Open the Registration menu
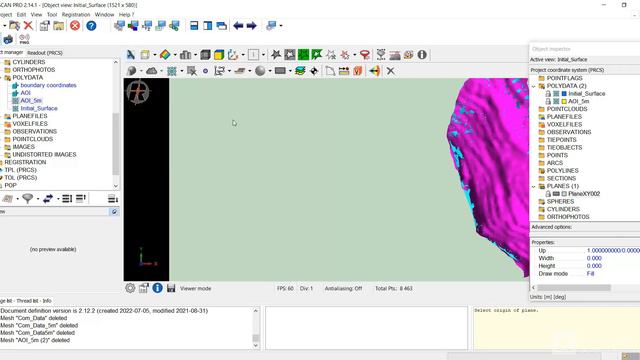Screen dimensions: 640x360 (x=76, y=15)
